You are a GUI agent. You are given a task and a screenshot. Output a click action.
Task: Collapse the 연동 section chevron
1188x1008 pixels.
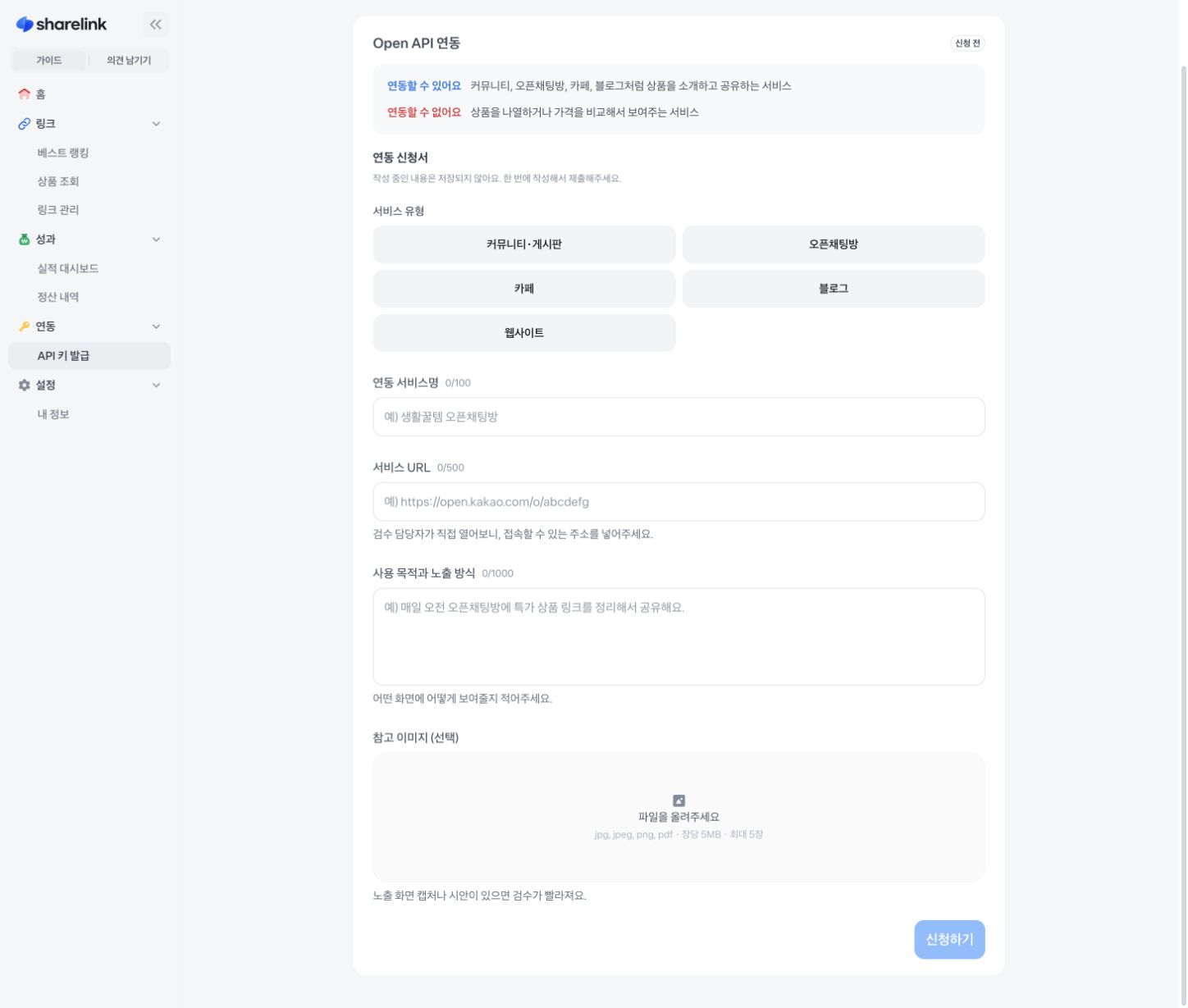[x=156, y=326]
